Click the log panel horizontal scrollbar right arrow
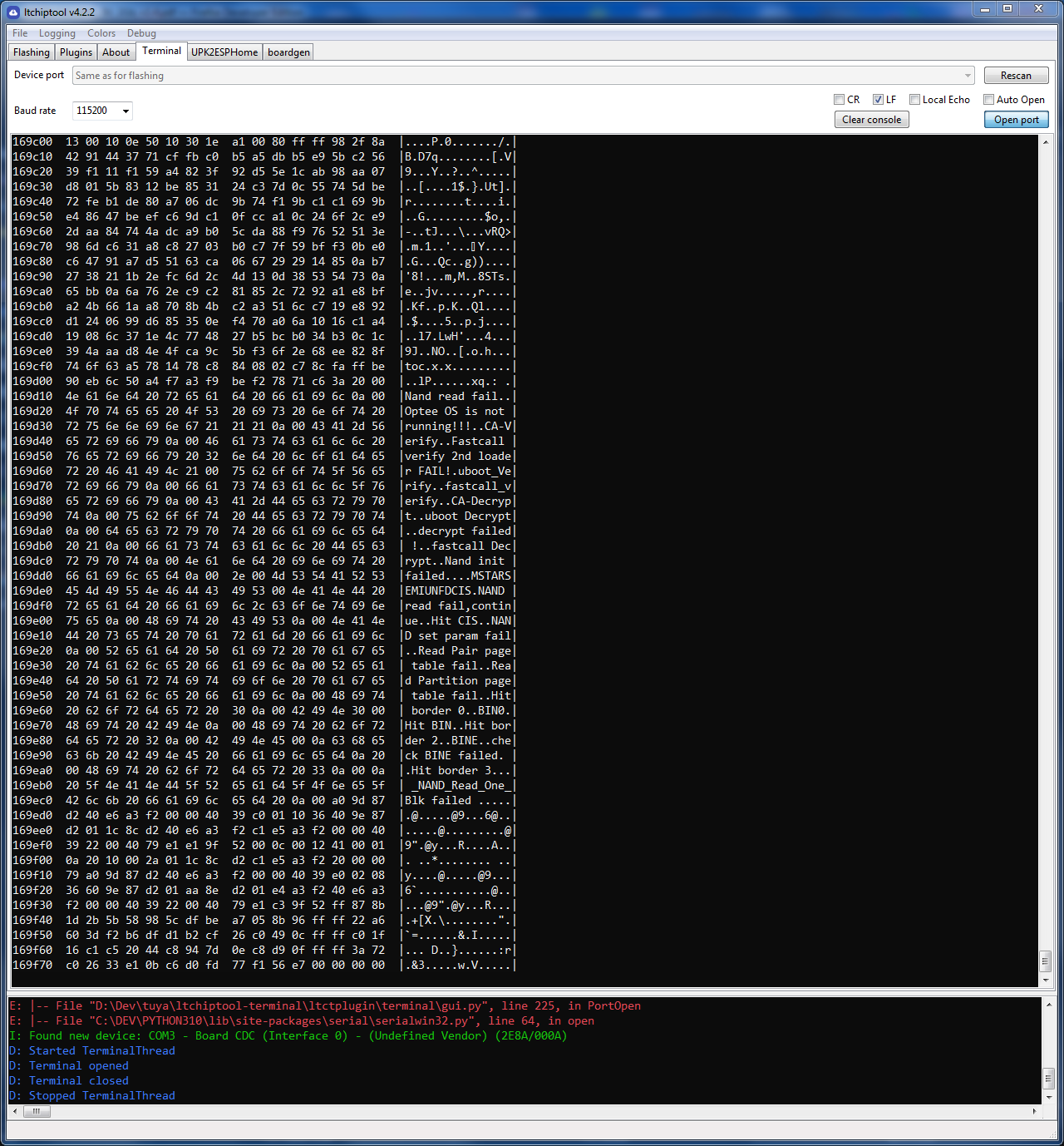1064x1146 pixels. [x=1034, y=1111]
